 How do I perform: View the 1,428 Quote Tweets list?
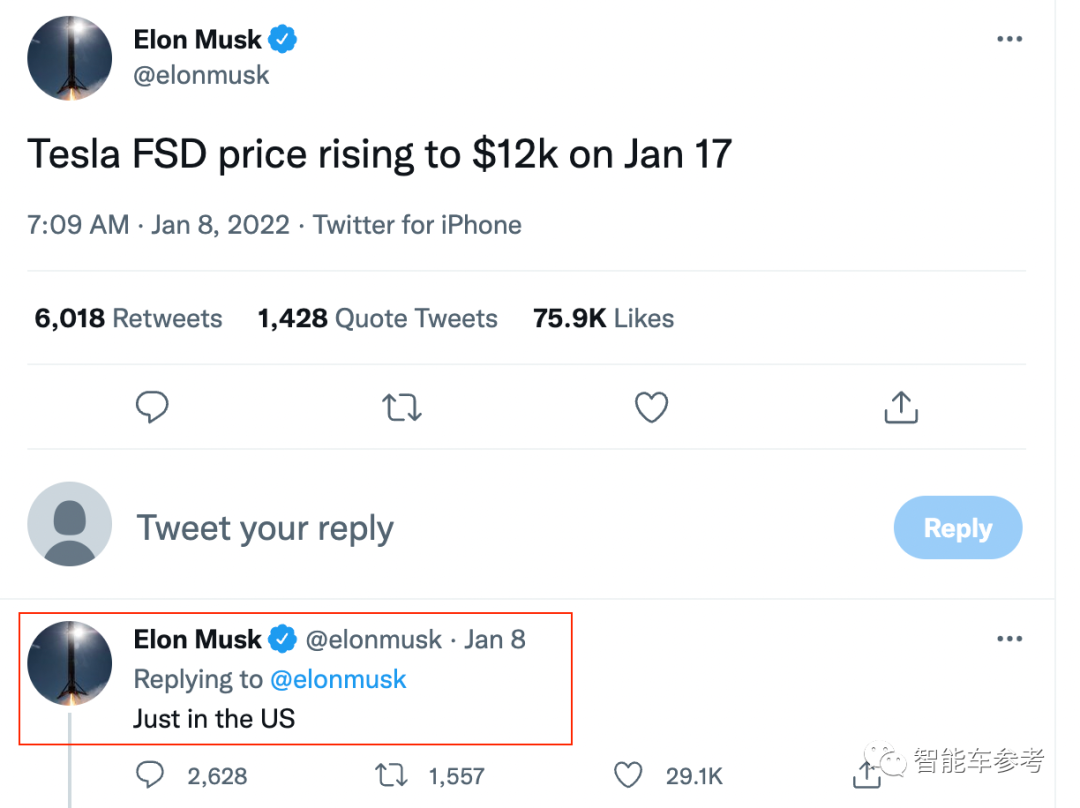tap(377, 319)
